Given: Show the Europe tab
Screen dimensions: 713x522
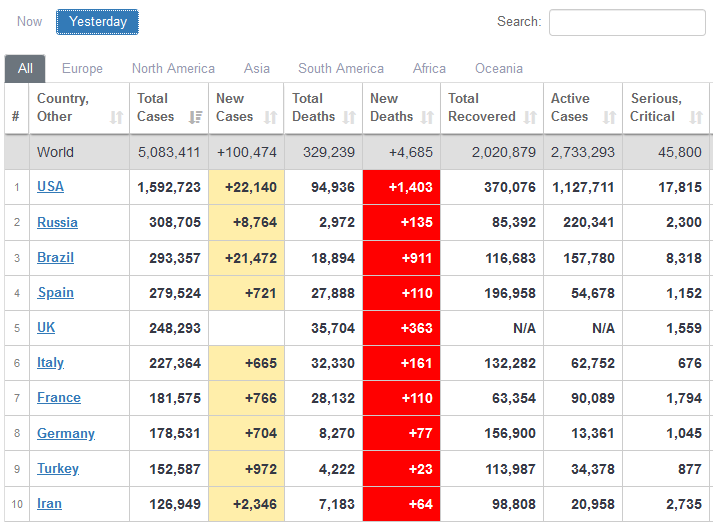Looking at the screenshot, I should point(82,69).
